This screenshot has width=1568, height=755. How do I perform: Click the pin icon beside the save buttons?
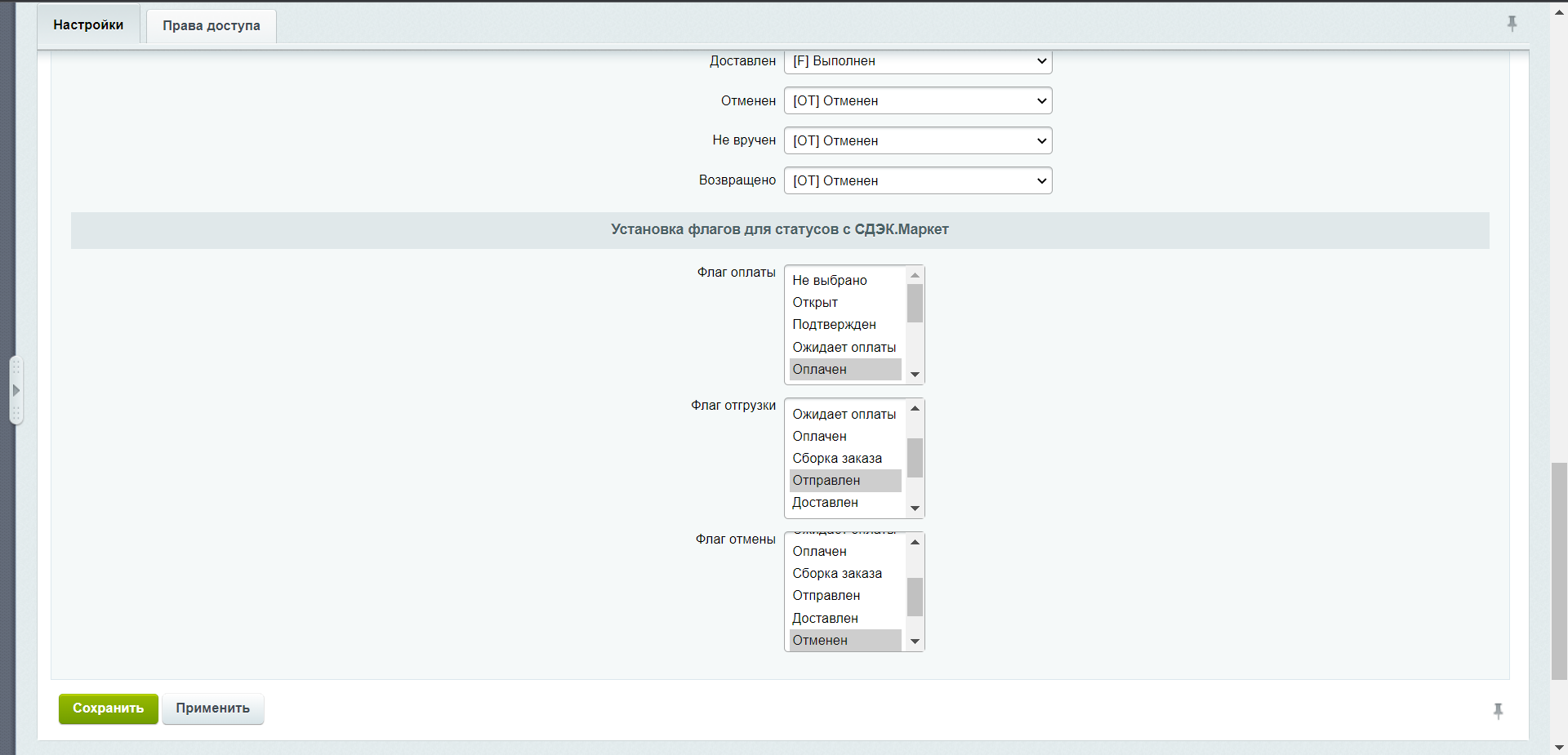[x=1498, y=711]
